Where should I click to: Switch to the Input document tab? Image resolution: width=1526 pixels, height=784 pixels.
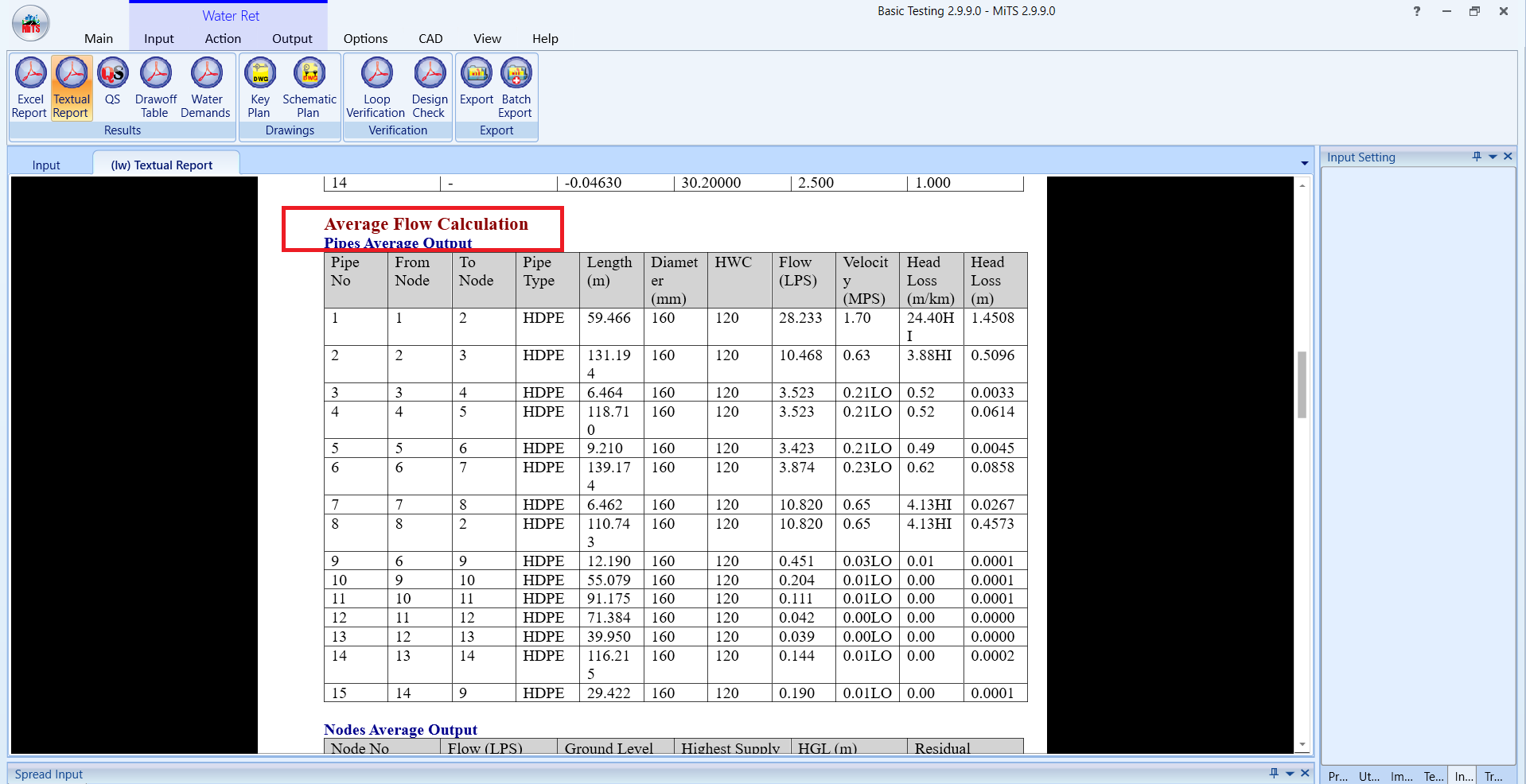[46, 165]
